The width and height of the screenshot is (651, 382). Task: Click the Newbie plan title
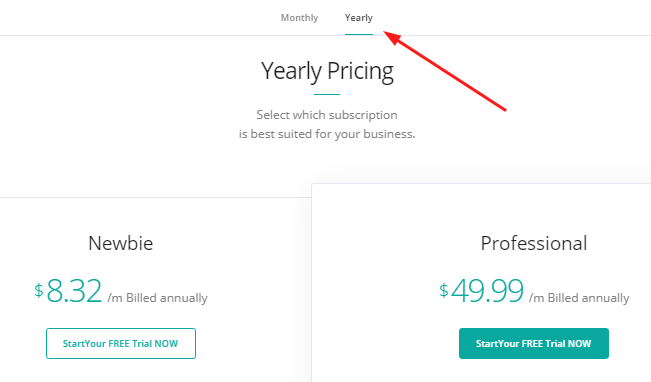pos(121,243)
